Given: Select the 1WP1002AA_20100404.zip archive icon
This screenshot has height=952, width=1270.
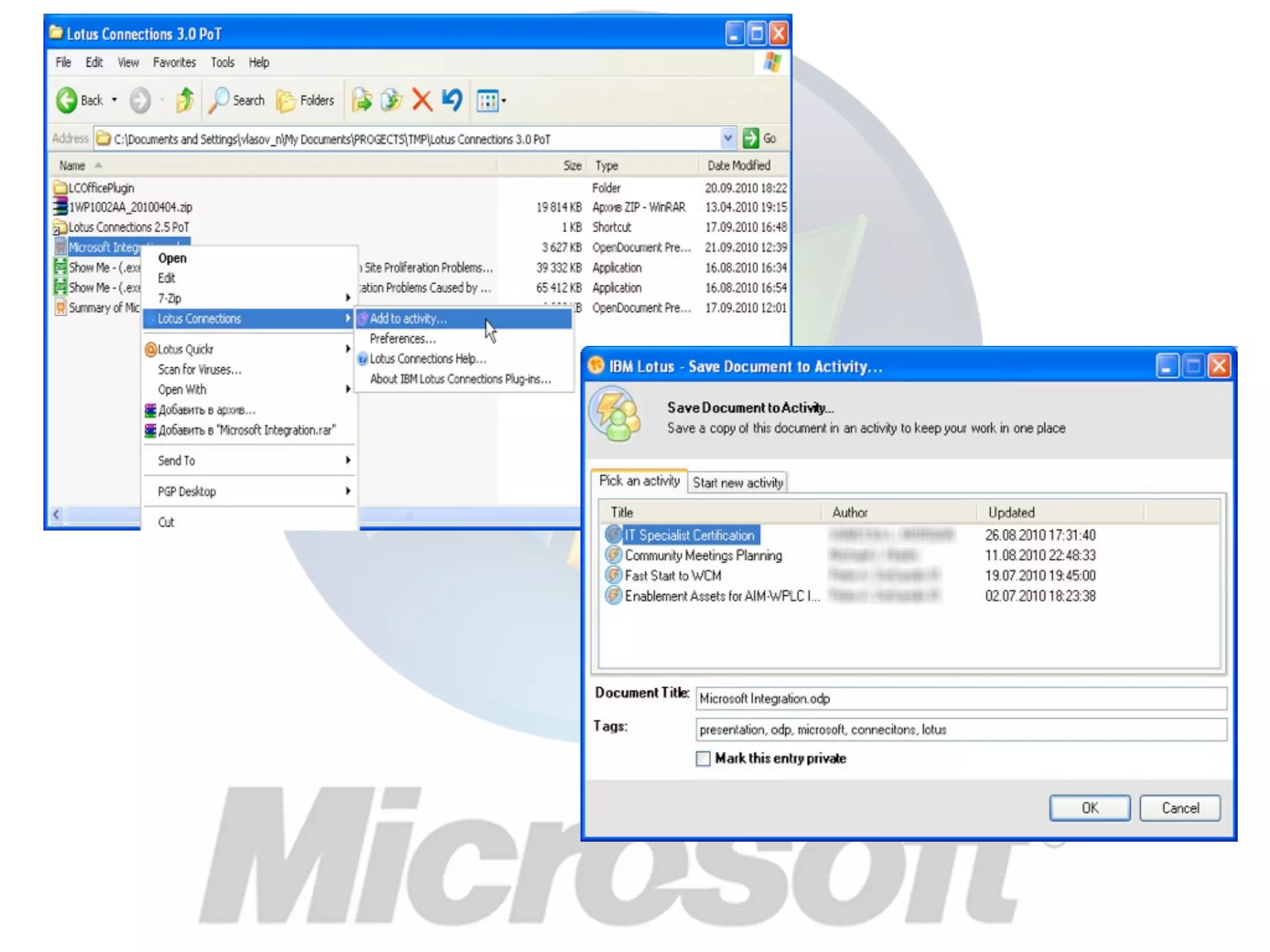Looking at the screenshot, I should point(60,207).
